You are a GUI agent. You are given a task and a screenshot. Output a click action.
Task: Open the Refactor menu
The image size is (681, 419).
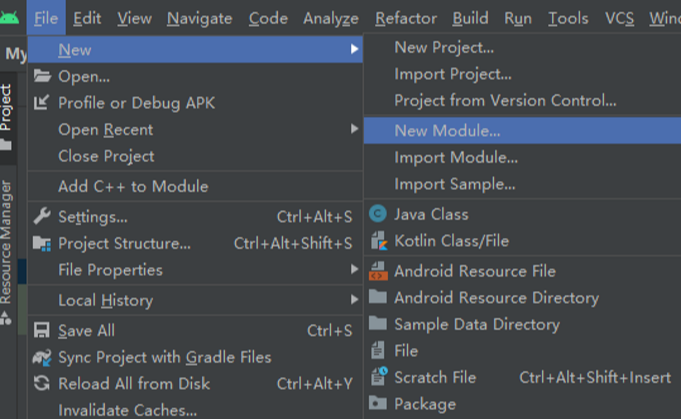tap(405, 18)
